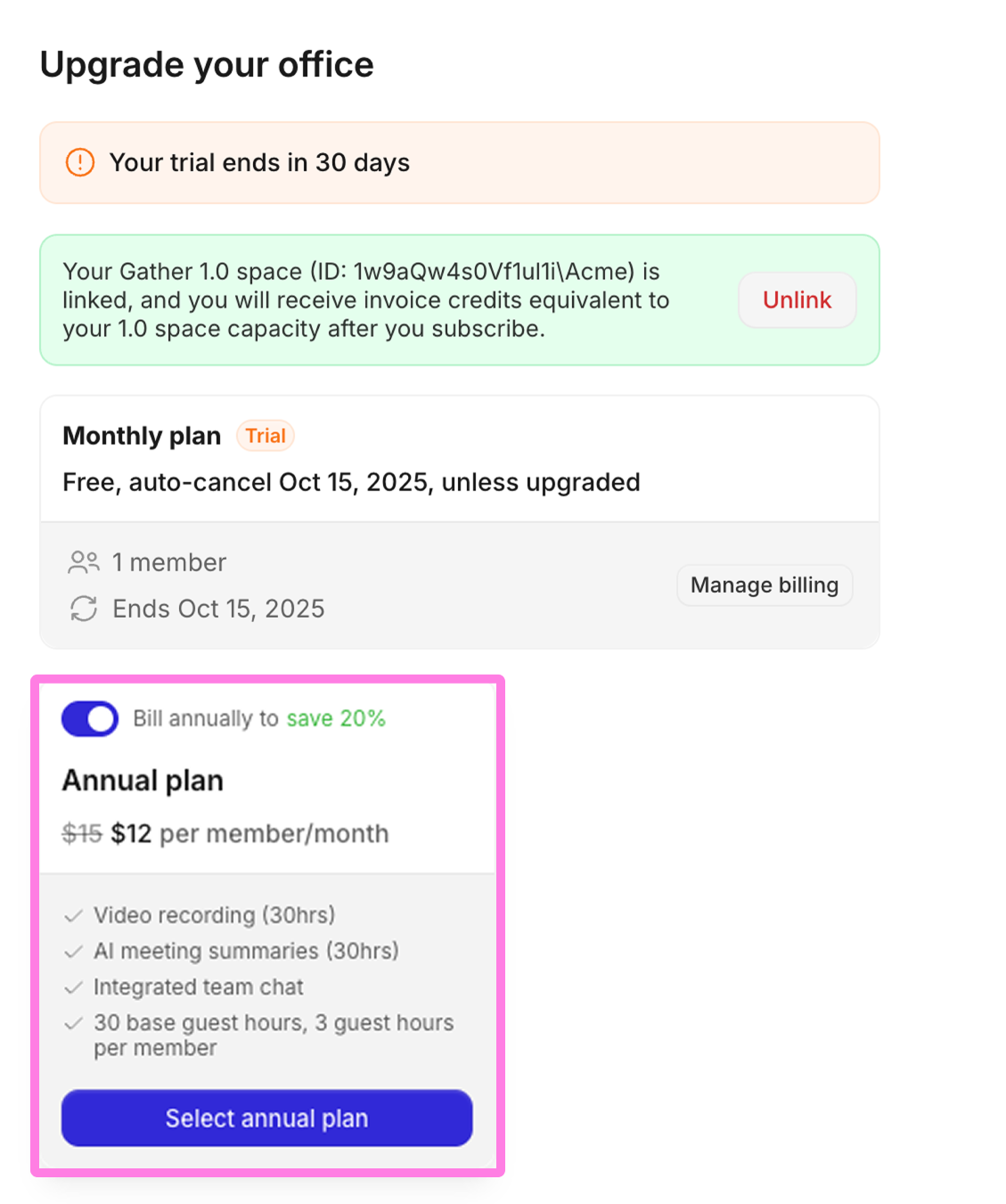Click the crossed-out $15 price
Viewport: 1006px width, 1204px height.
coord(80,833)
